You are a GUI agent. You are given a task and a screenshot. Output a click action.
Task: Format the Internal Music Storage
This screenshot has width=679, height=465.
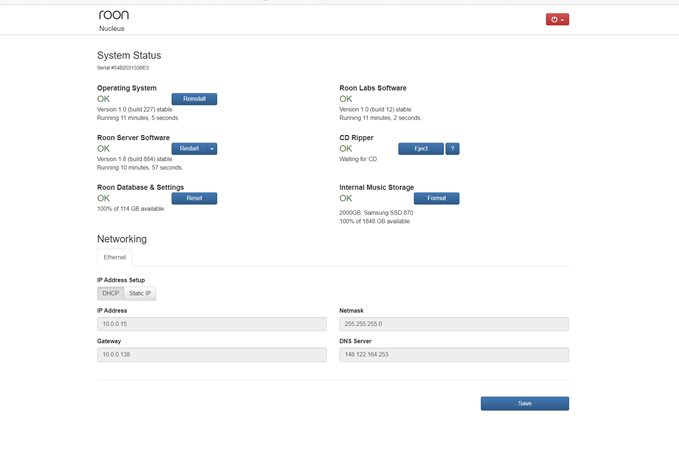(x=436, y=198)
